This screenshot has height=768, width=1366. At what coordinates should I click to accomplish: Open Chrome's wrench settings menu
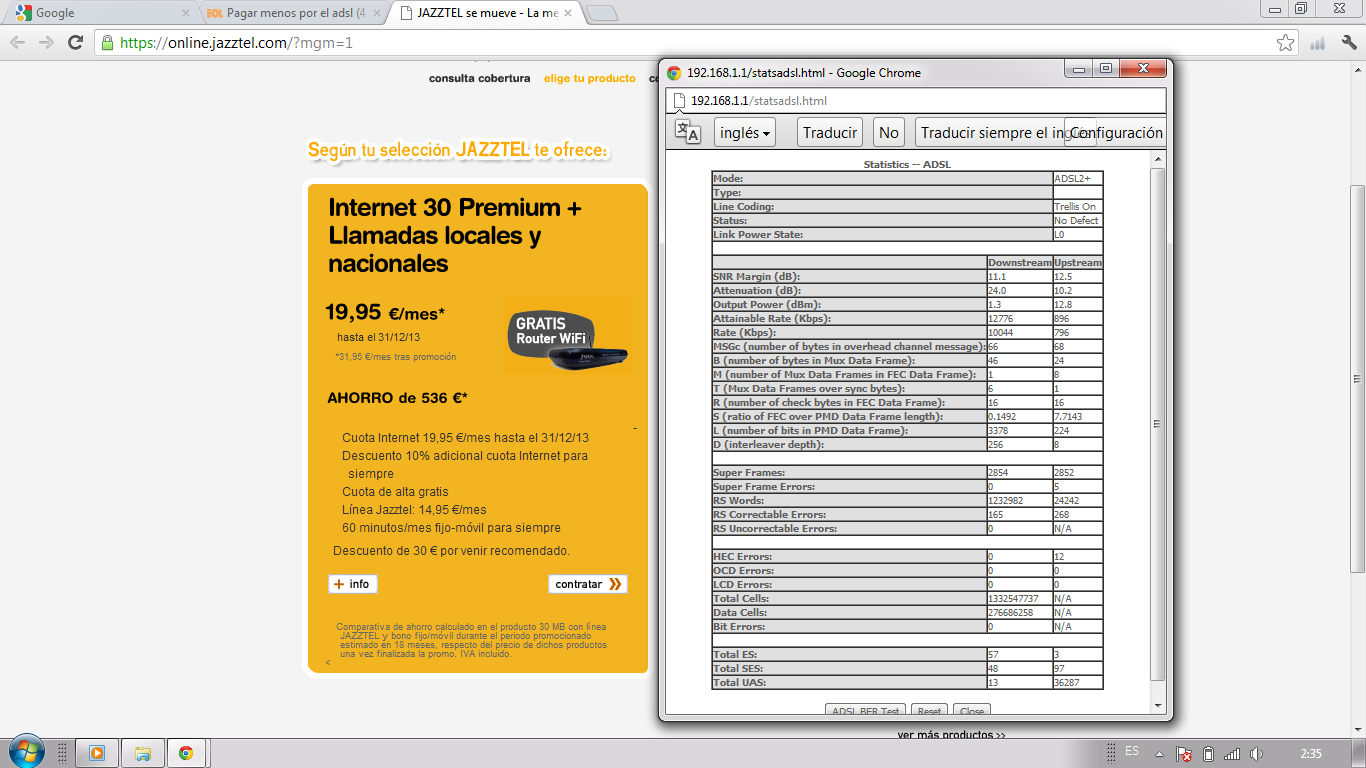(1348, 43)
